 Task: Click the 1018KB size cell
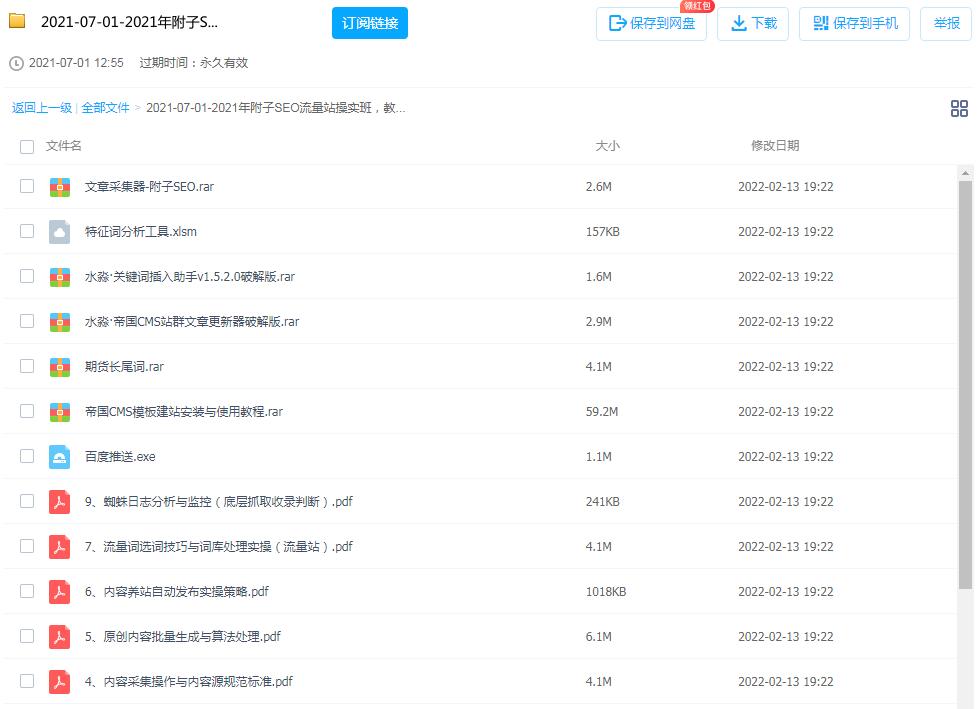tap(606, 591)
